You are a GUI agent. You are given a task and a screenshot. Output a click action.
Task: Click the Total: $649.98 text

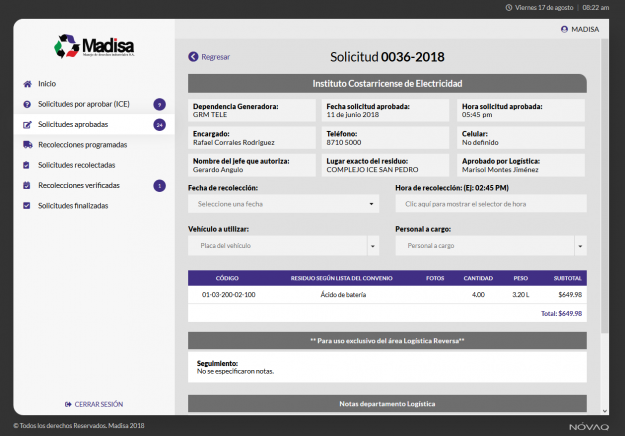tap(561, 314)
